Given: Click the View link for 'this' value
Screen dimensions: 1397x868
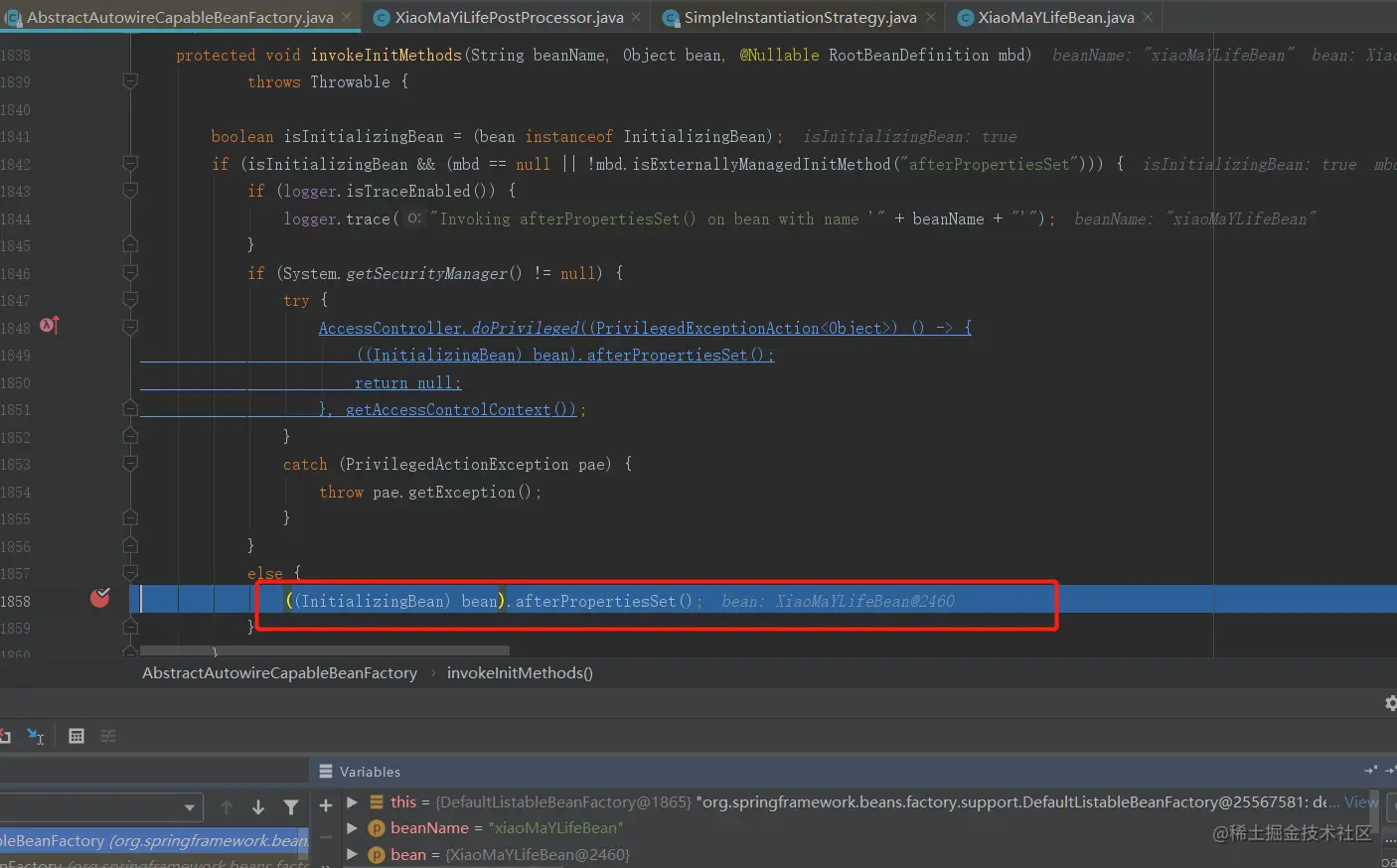Looking at the screenshot, I should (1360, 801).
